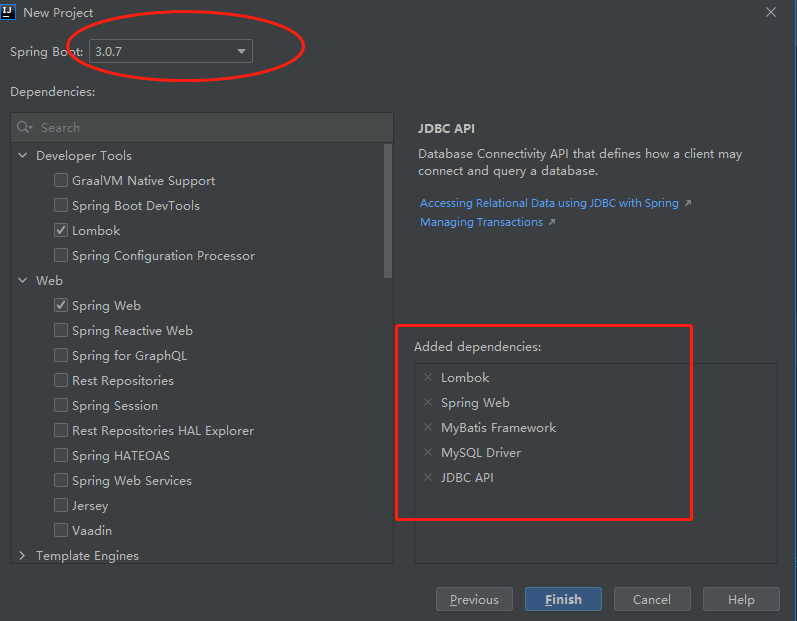Remove Spring Web from added dependencies
The height and width of the screenshot is (621, 797).
click(428, 403)
